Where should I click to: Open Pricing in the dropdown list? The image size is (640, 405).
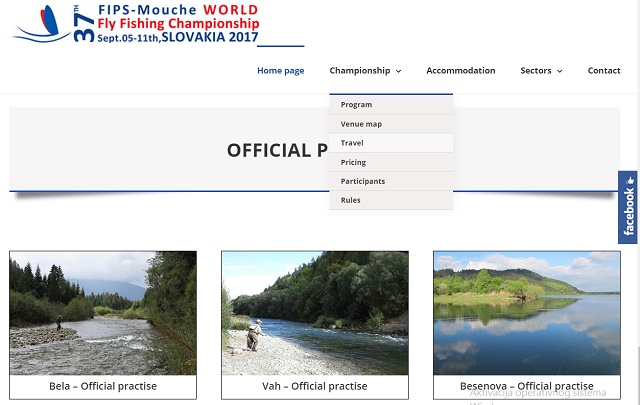[353, 162]
